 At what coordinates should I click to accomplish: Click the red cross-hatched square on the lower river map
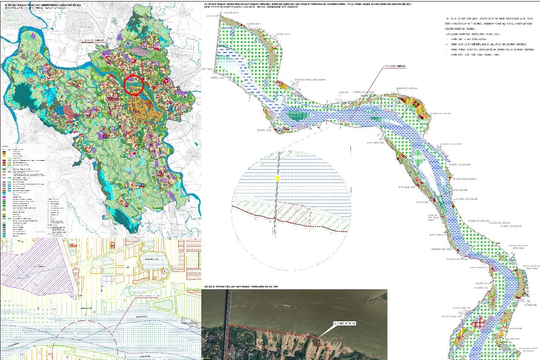478,323
